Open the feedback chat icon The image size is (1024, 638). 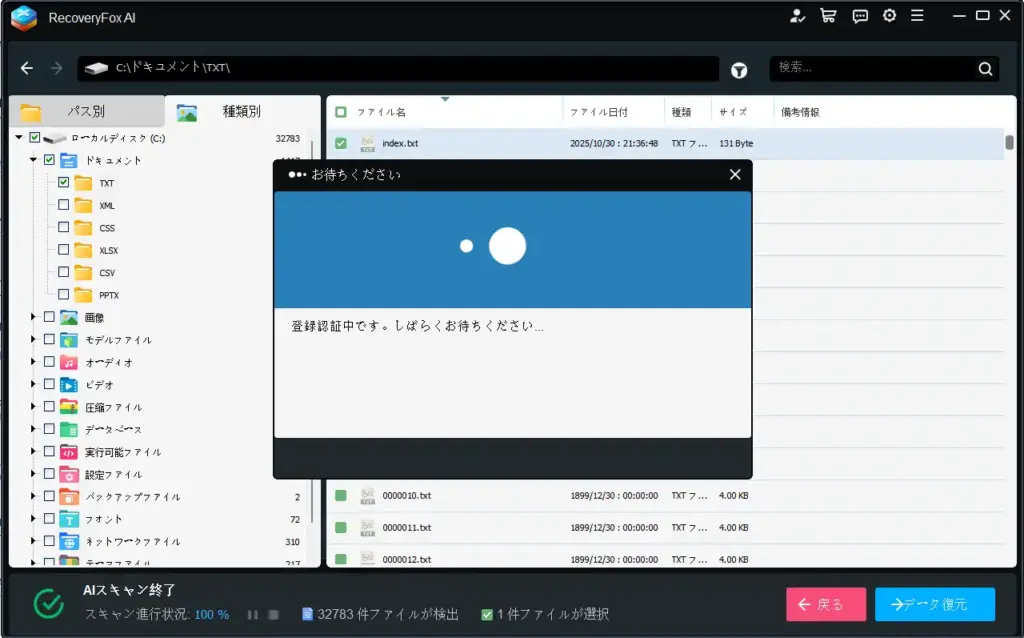[859, 16]
